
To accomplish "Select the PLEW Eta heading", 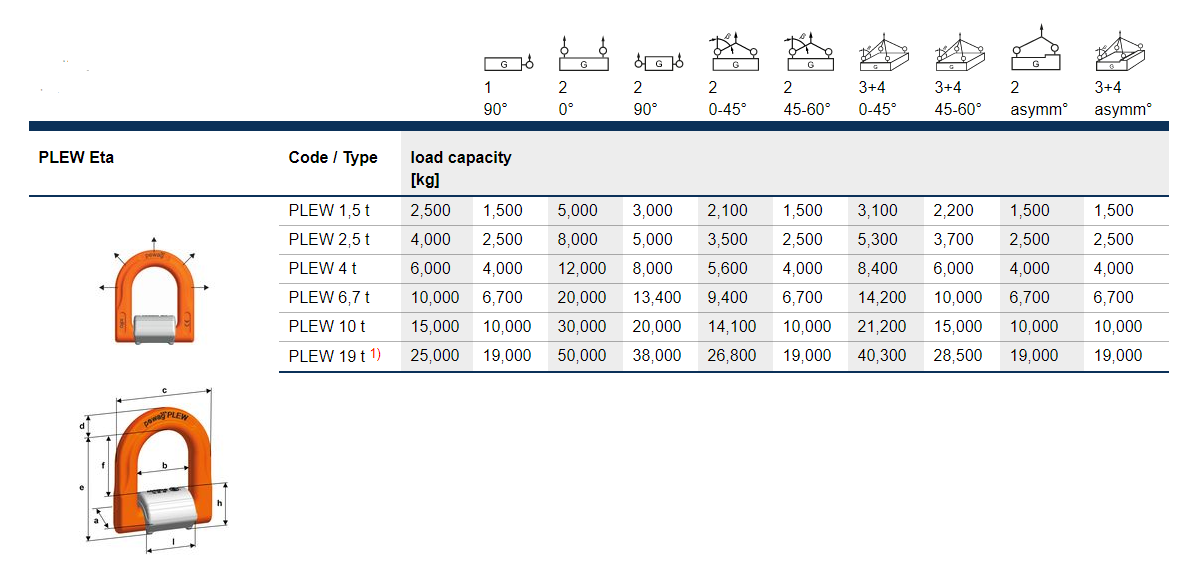I will pyautogui.click(x=76, y=159).
